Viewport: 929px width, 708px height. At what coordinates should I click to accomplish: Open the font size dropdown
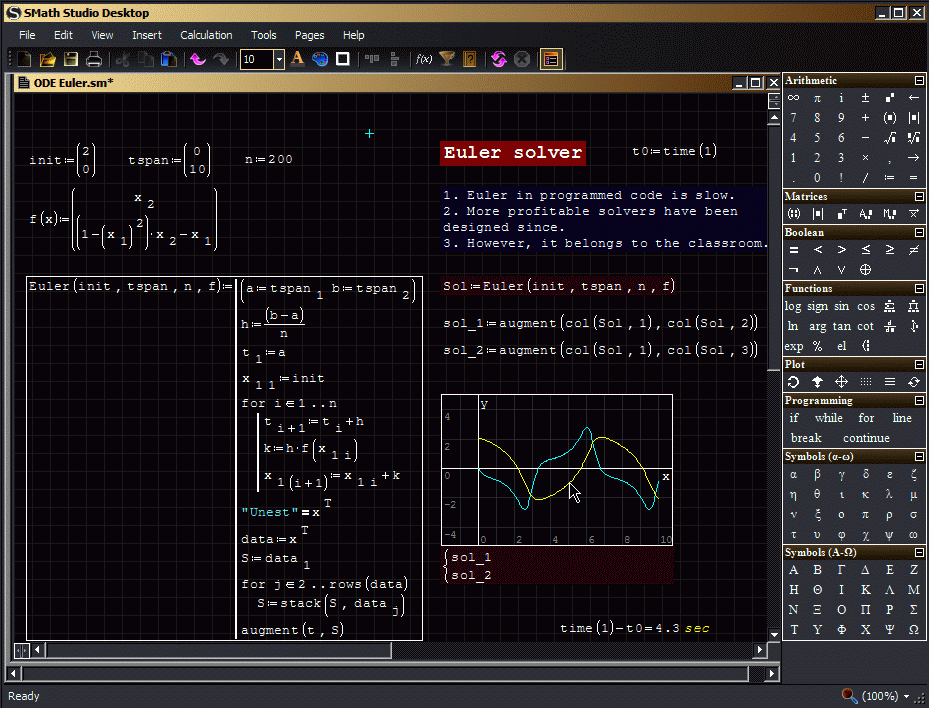(x=279, y=60)
